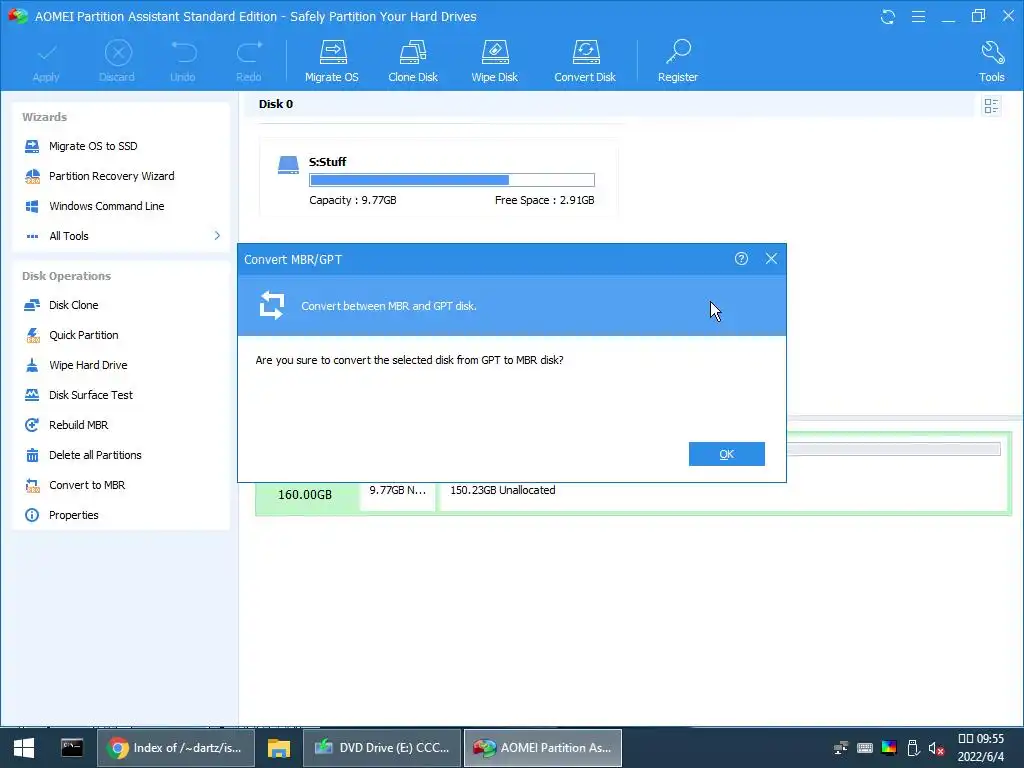Click the AOMEI Partition taskbar button
Viewport: 1024px width, 768px height.
[543, 748]
